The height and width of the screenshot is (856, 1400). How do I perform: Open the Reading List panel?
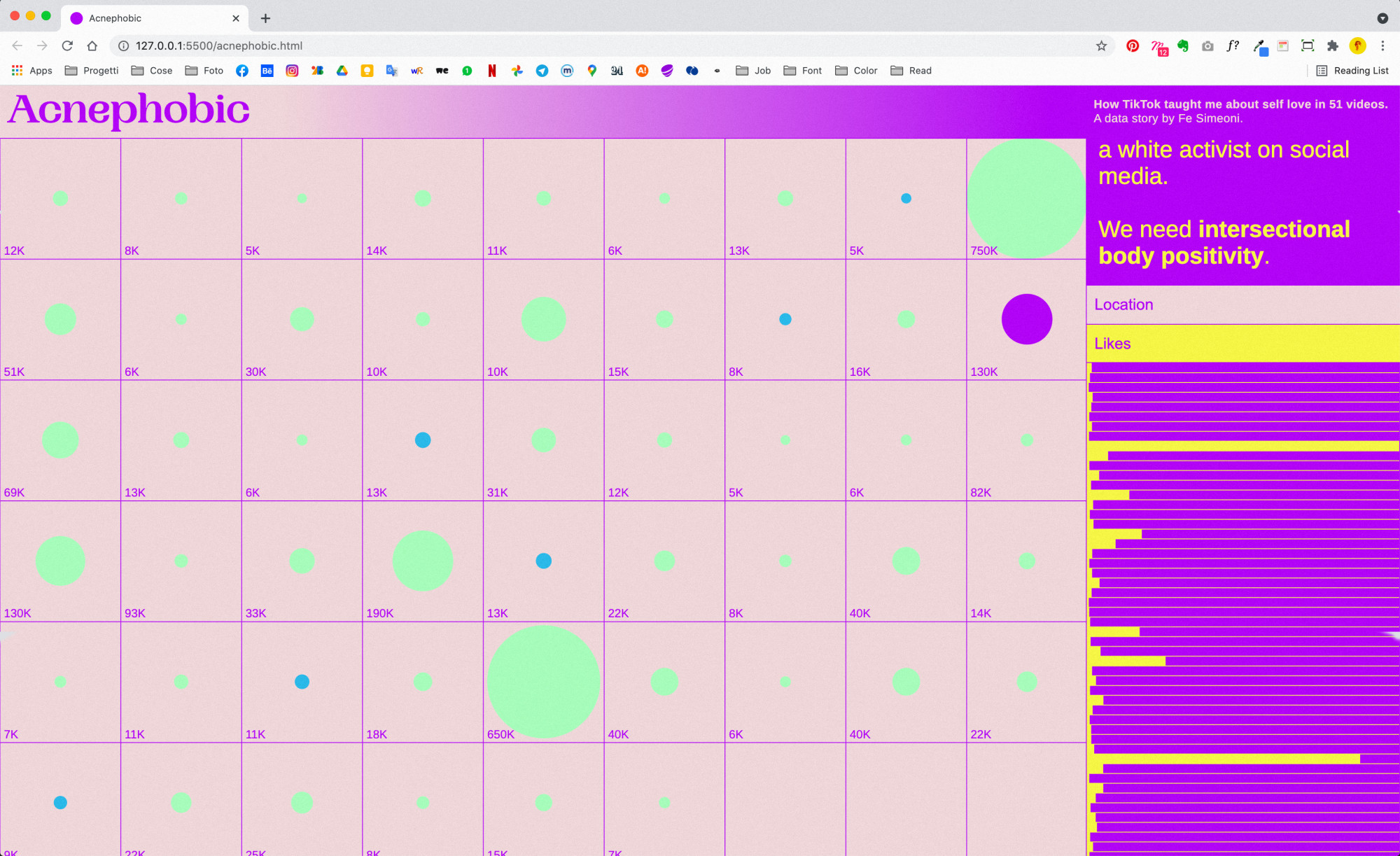pyautogui.click(x=1352, y=71)
